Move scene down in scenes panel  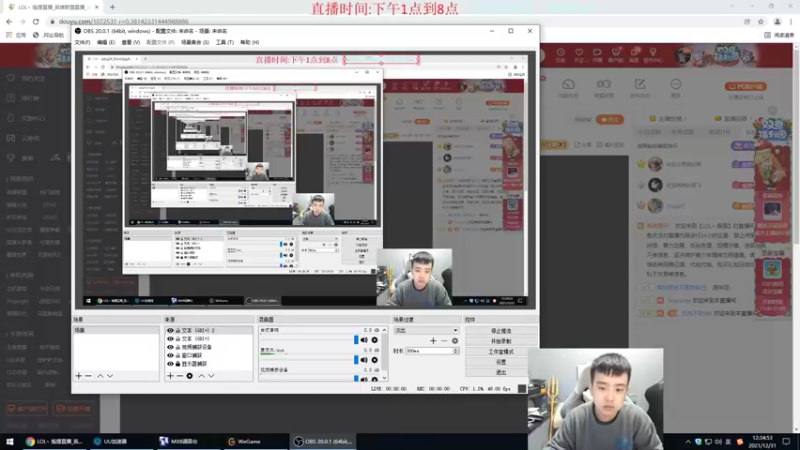tap(110, 376)
